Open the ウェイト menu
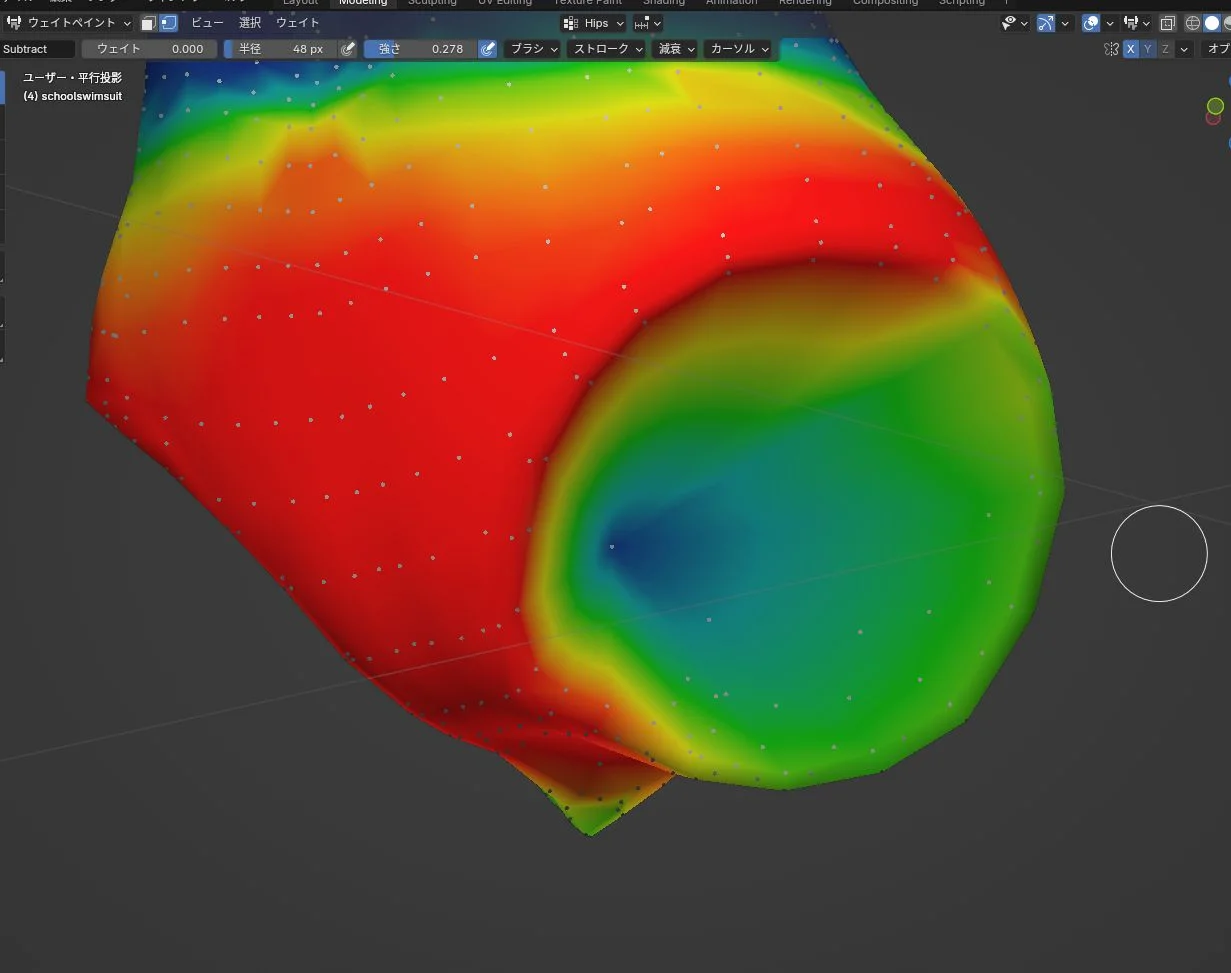1231x973 pixels. click(x=298, y=23)
